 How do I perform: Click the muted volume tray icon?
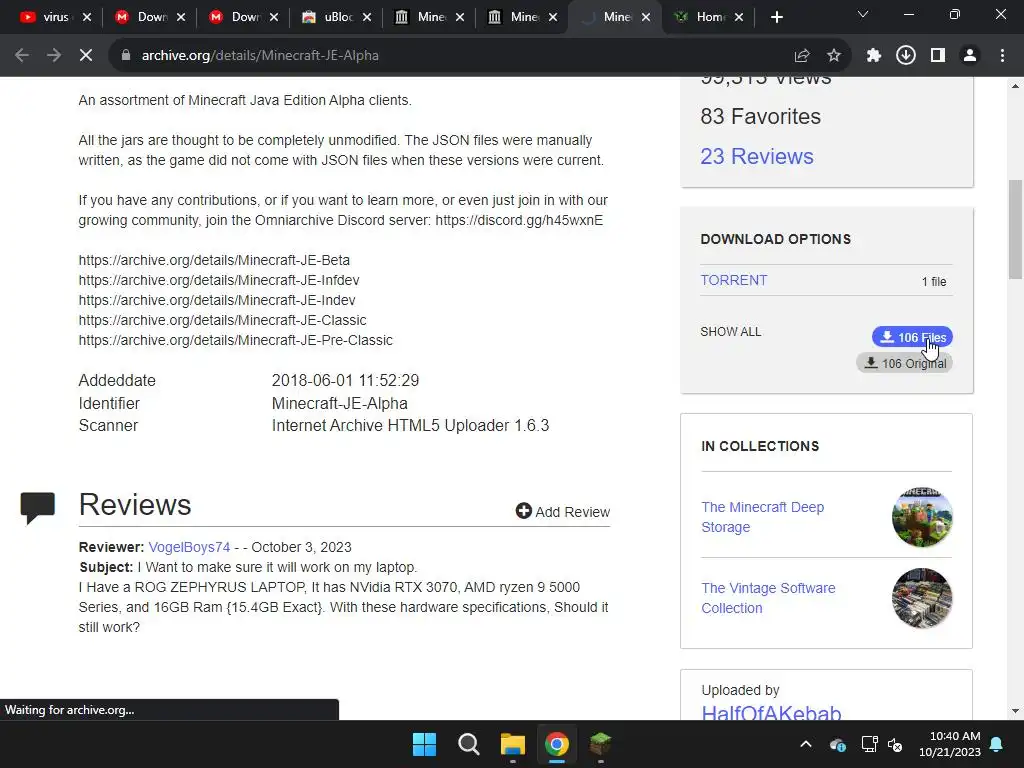(x=895, y=744)
